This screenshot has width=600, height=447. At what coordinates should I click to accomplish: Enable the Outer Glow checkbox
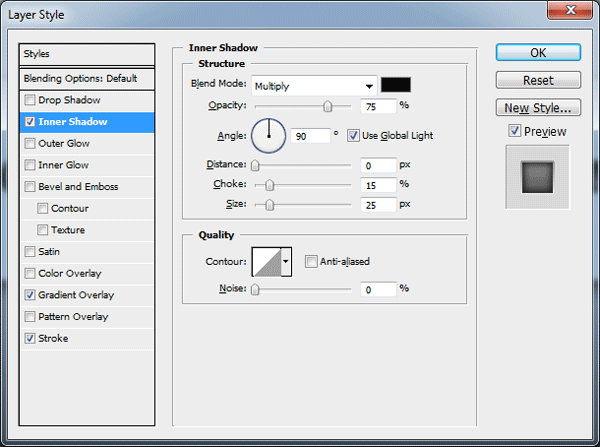(30, 144)
